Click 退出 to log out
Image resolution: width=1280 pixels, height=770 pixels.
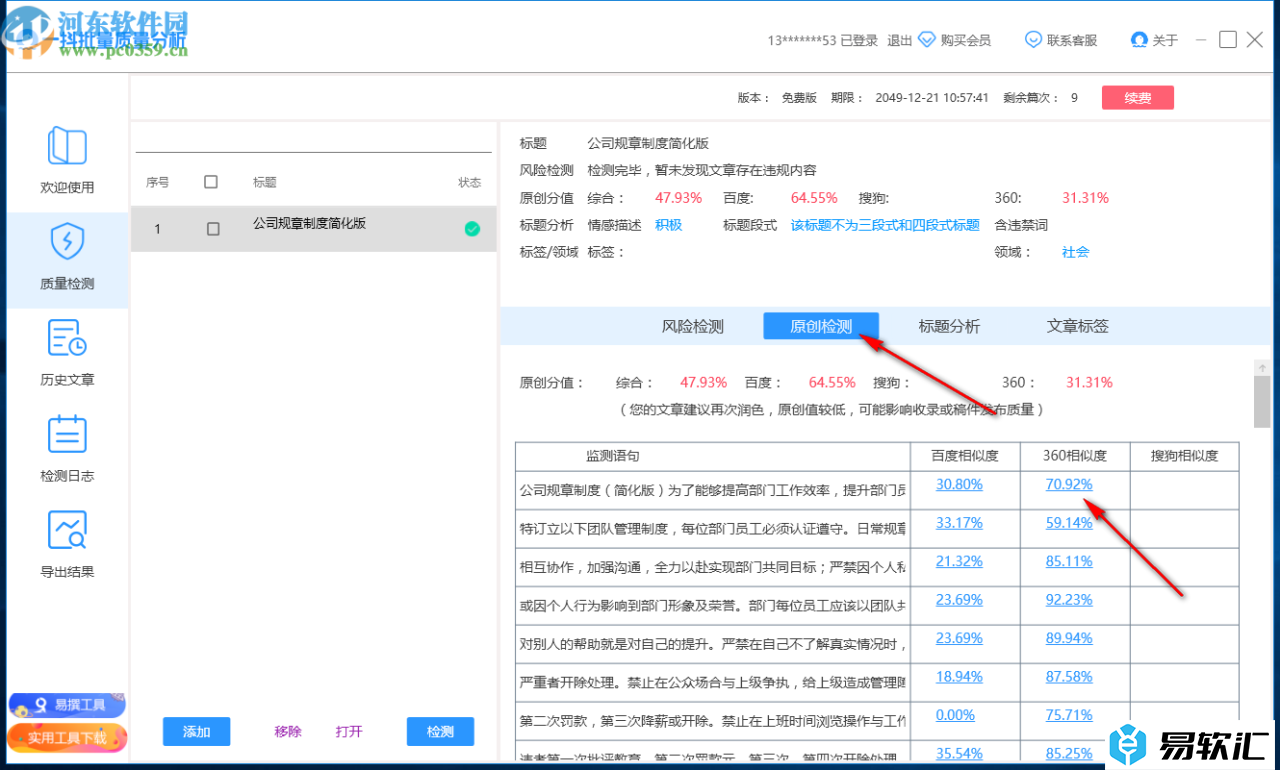pyautogui.click(x=900, y=41)
